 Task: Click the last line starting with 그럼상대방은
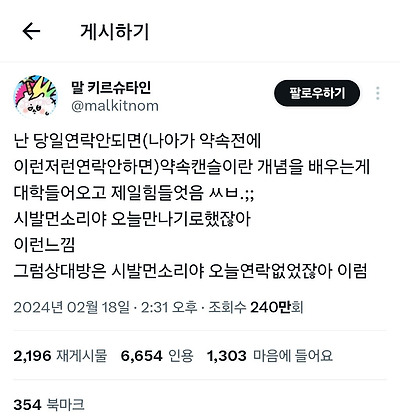point(190,271)
